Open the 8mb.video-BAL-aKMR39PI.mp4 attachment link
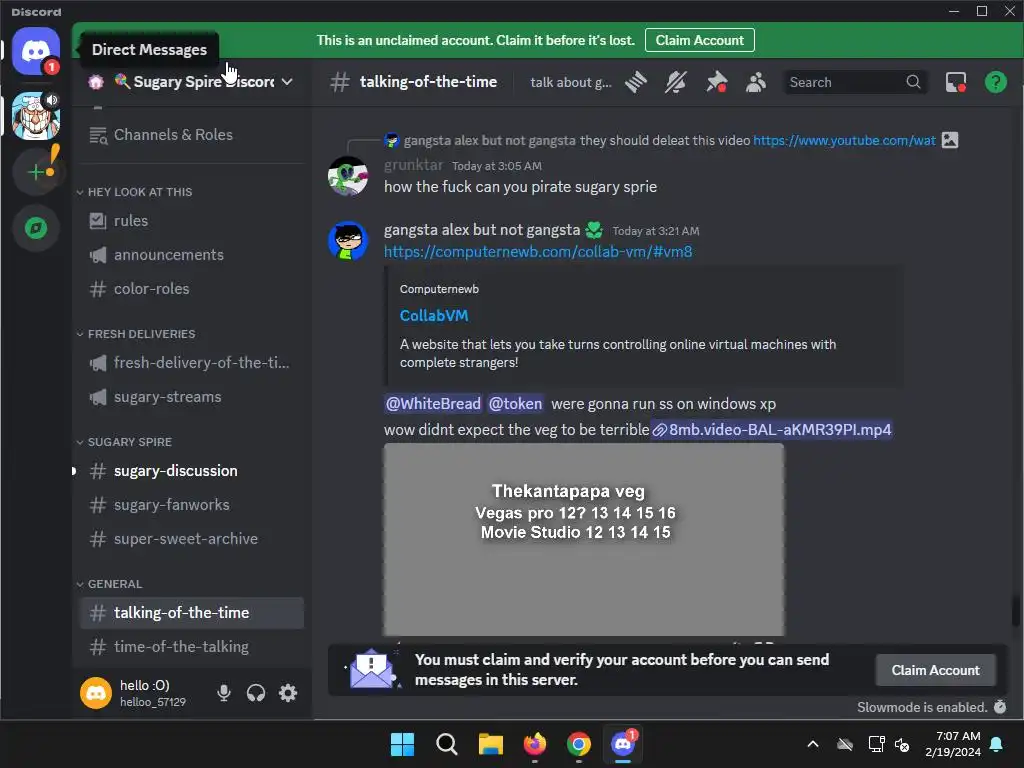The height and width of the screenshot is (768, 1024). tap(771, 430)
